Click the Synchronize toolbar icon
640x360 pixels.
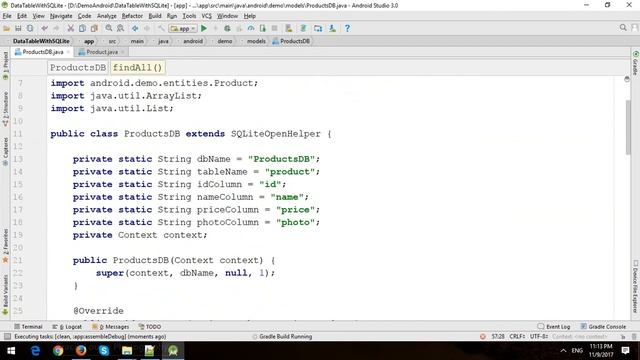(x=30, y=29)
